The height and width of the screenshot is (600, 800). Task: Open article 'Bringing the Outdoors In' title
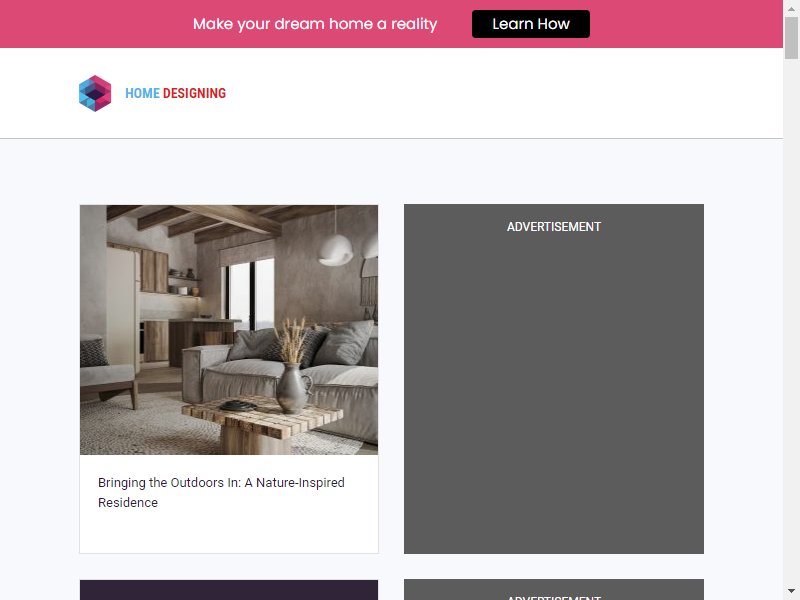coord(221,492)
